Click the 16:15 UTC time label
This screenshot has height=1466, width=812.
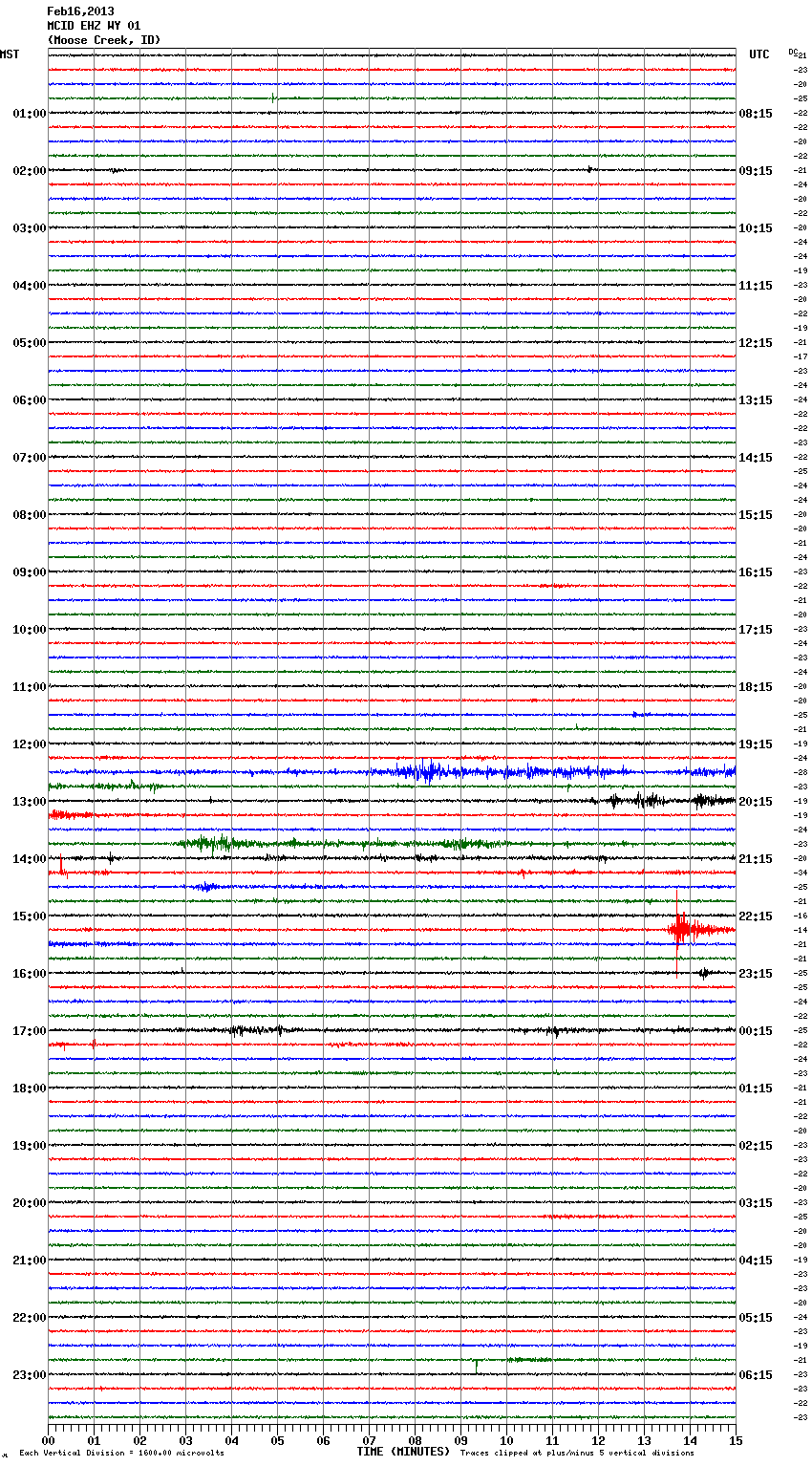(756, 572)
